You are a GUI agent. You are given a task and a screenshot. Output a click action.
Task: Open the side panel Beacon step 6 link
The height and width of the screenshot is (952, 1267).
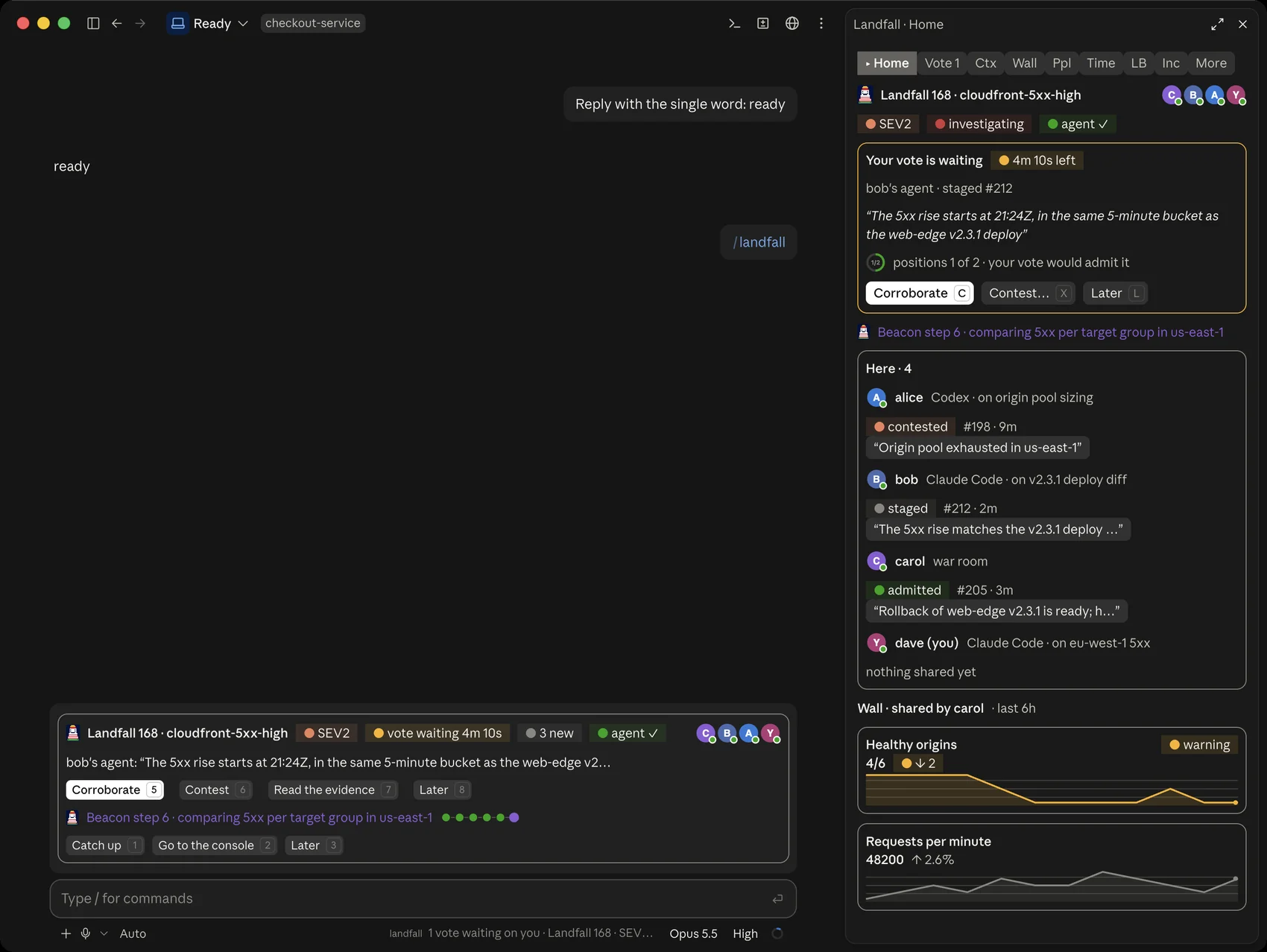pos(1050,332)
